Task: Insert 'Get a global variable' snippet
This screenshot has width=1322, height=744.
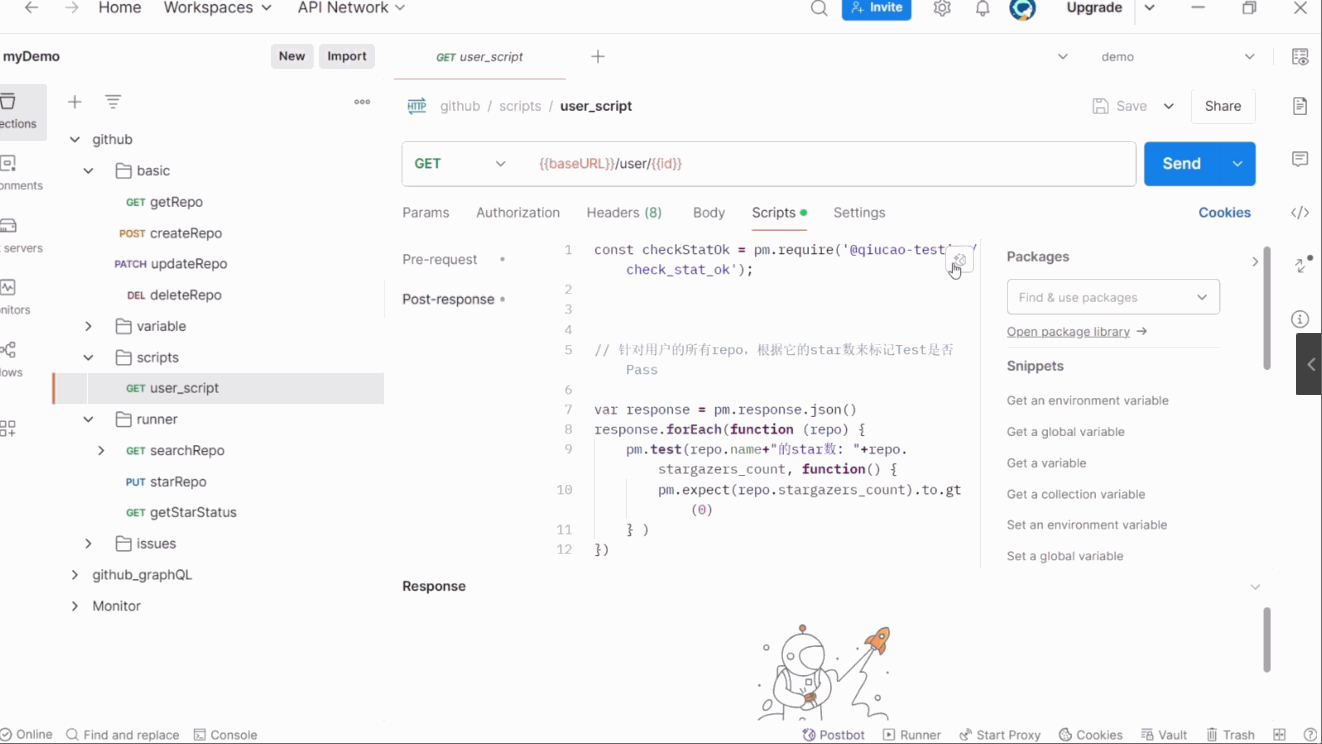Action: pyautogui.click(x=1066, y=432)
